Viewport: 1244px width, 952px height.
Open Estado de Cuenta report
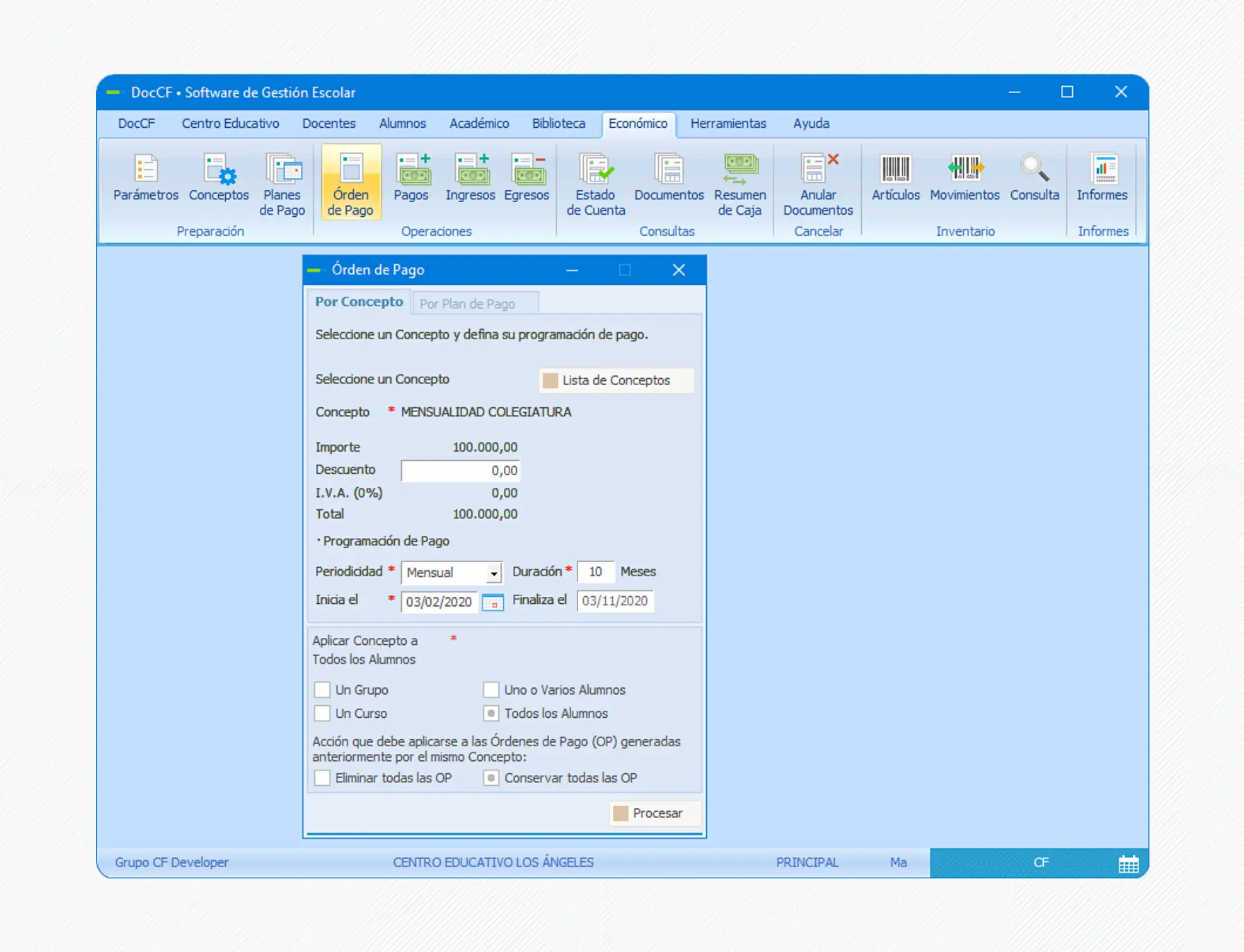point(596,184)
